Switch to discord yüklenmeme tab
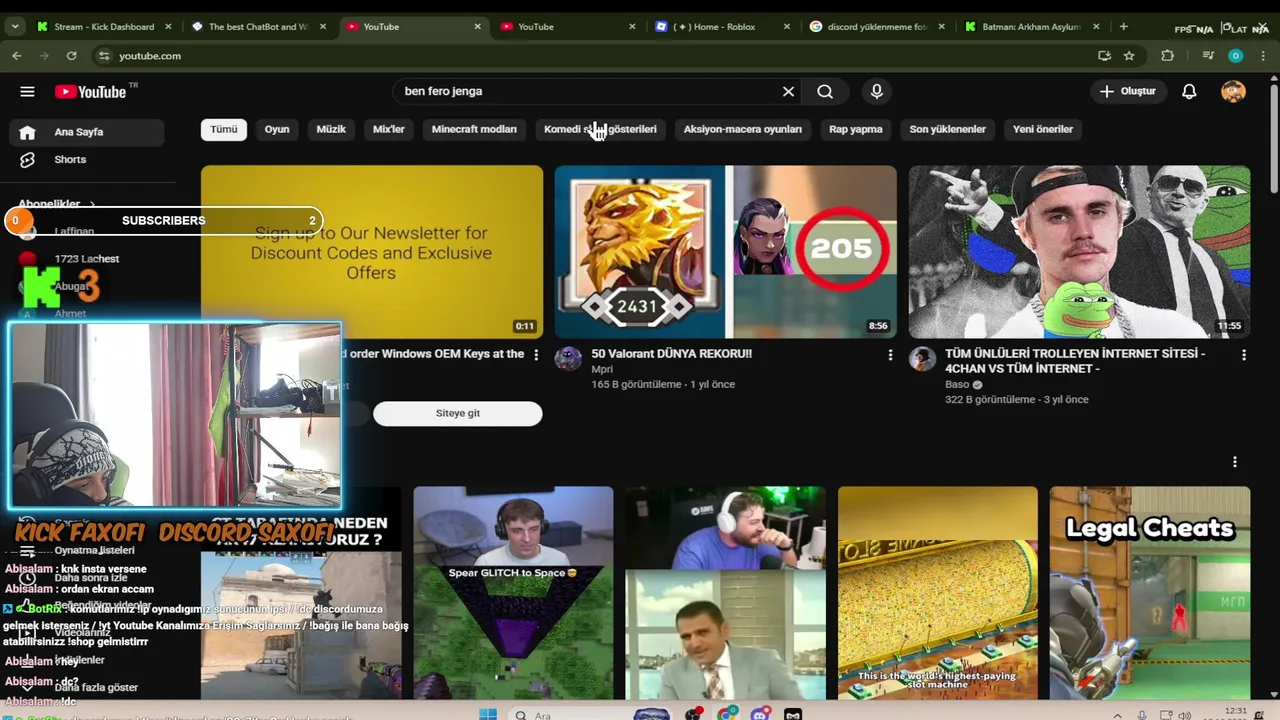This screenshot has height=720, width=1280. (877, 27)
